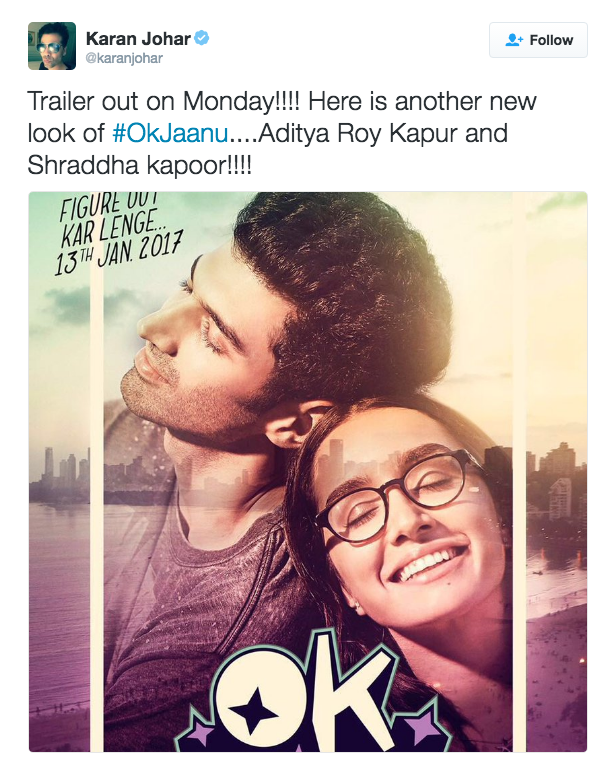The height and width of the screenshot is (761, 613).
Task: Open the #OkJaanu hashtag link
Action: click(170, 133)
